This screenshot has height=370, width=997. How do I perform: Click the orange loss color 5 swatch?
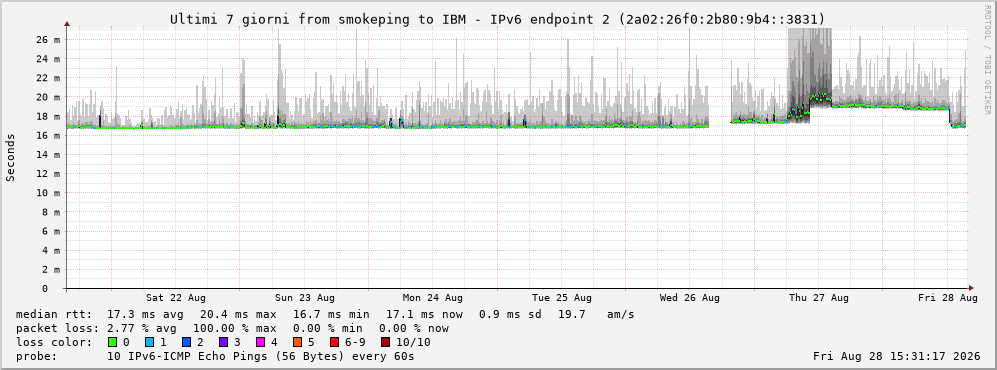pyautogui.click(x=297, y=342)
